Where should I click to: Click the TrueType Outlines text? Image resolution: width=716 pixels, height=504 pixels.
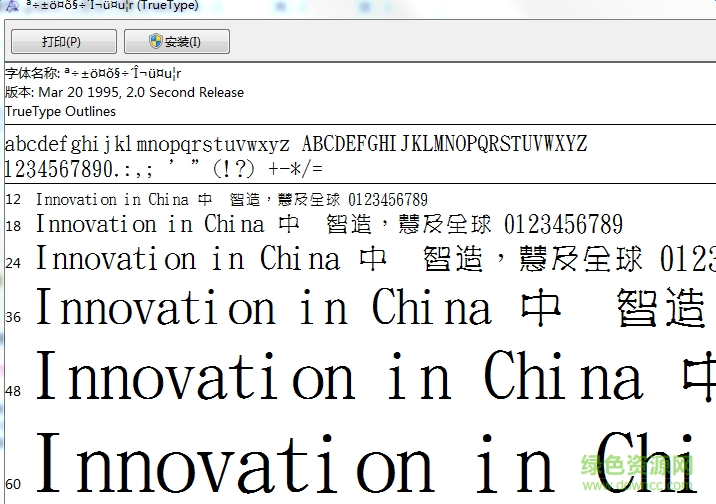61,111
